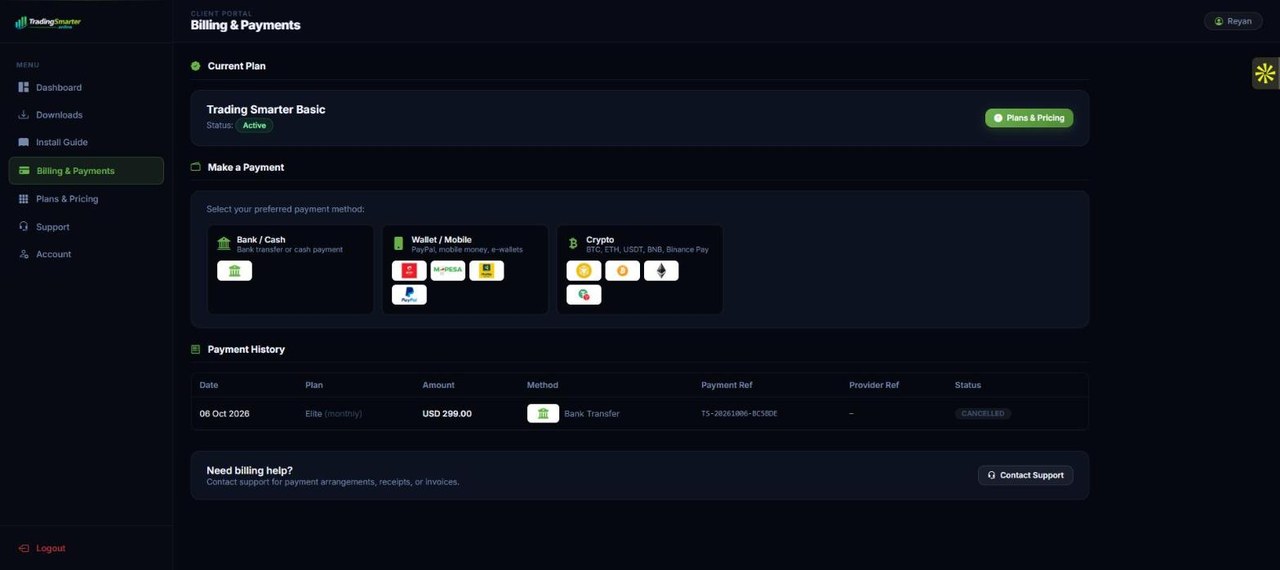Choose the orange Bitcoin logo
This screenshot has height=570, width=1280.
tap(622, 271)
